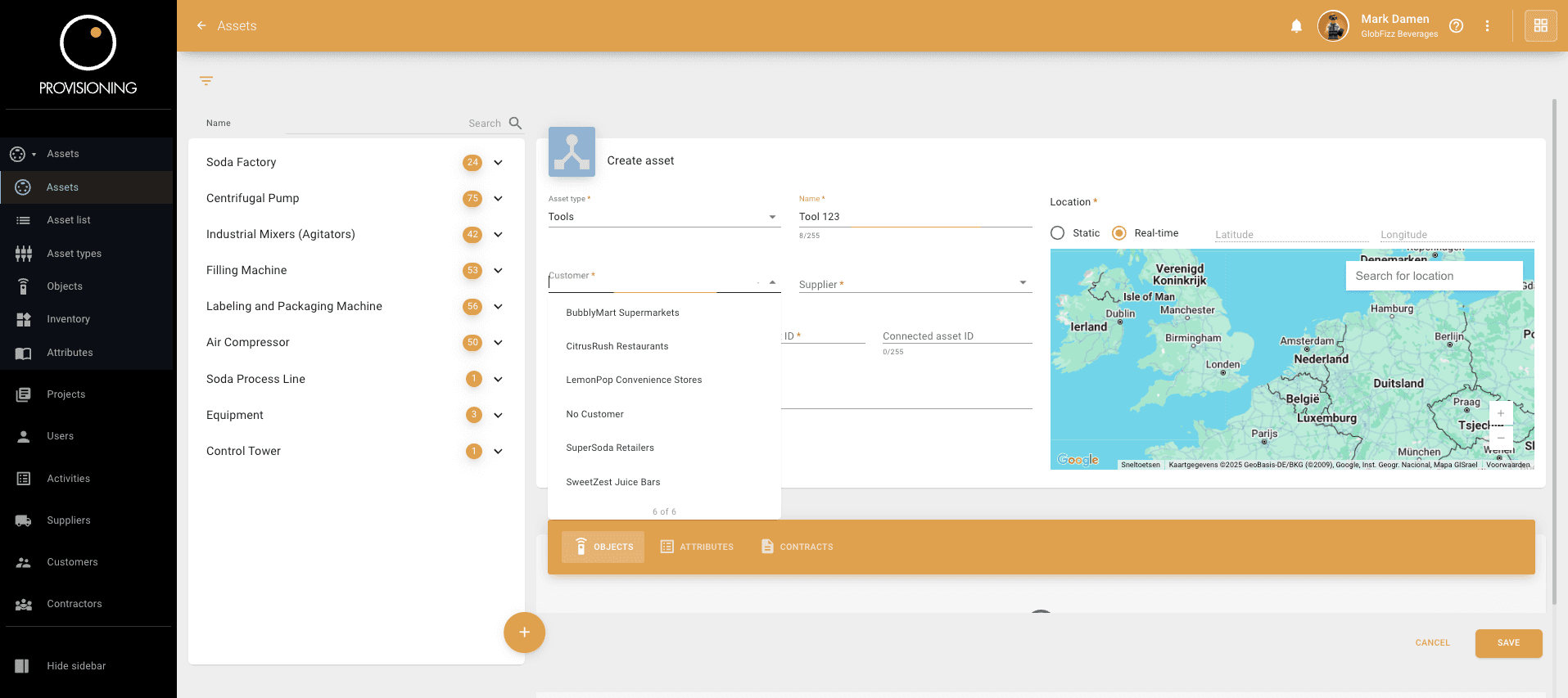Open the Supplier dropdown

915,283
